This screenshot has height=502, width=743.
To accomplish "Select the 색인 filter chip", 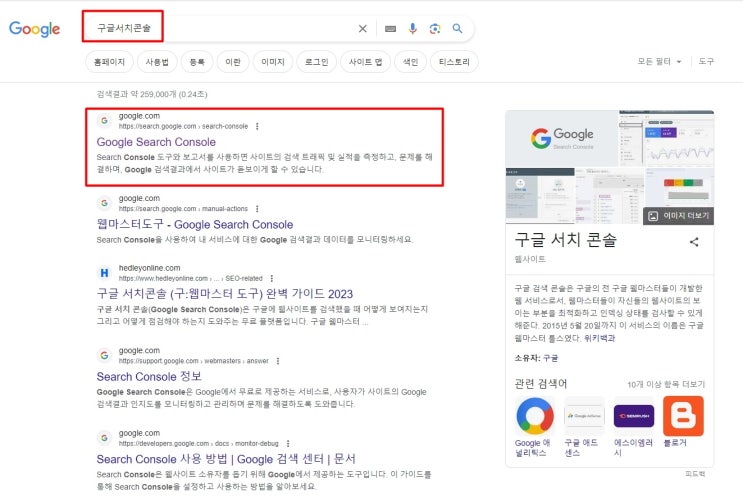I will coord(410,62).
